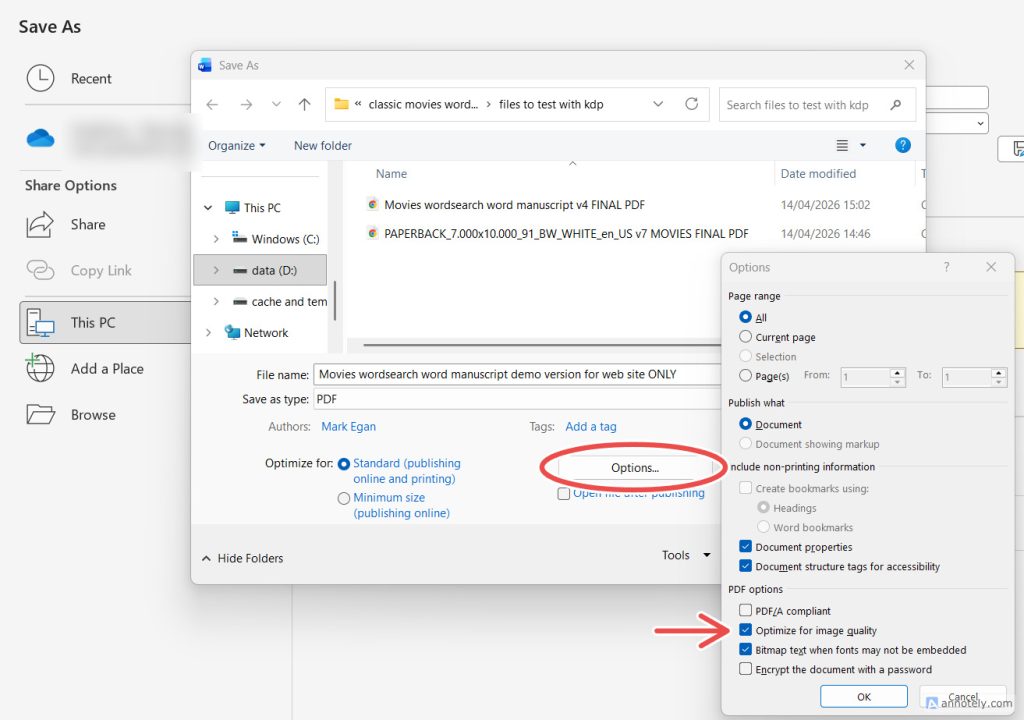Open the Save as type PDF dropdown
Image resolution: width=1024 pixels, height=720 pixels.
[518, 399]
